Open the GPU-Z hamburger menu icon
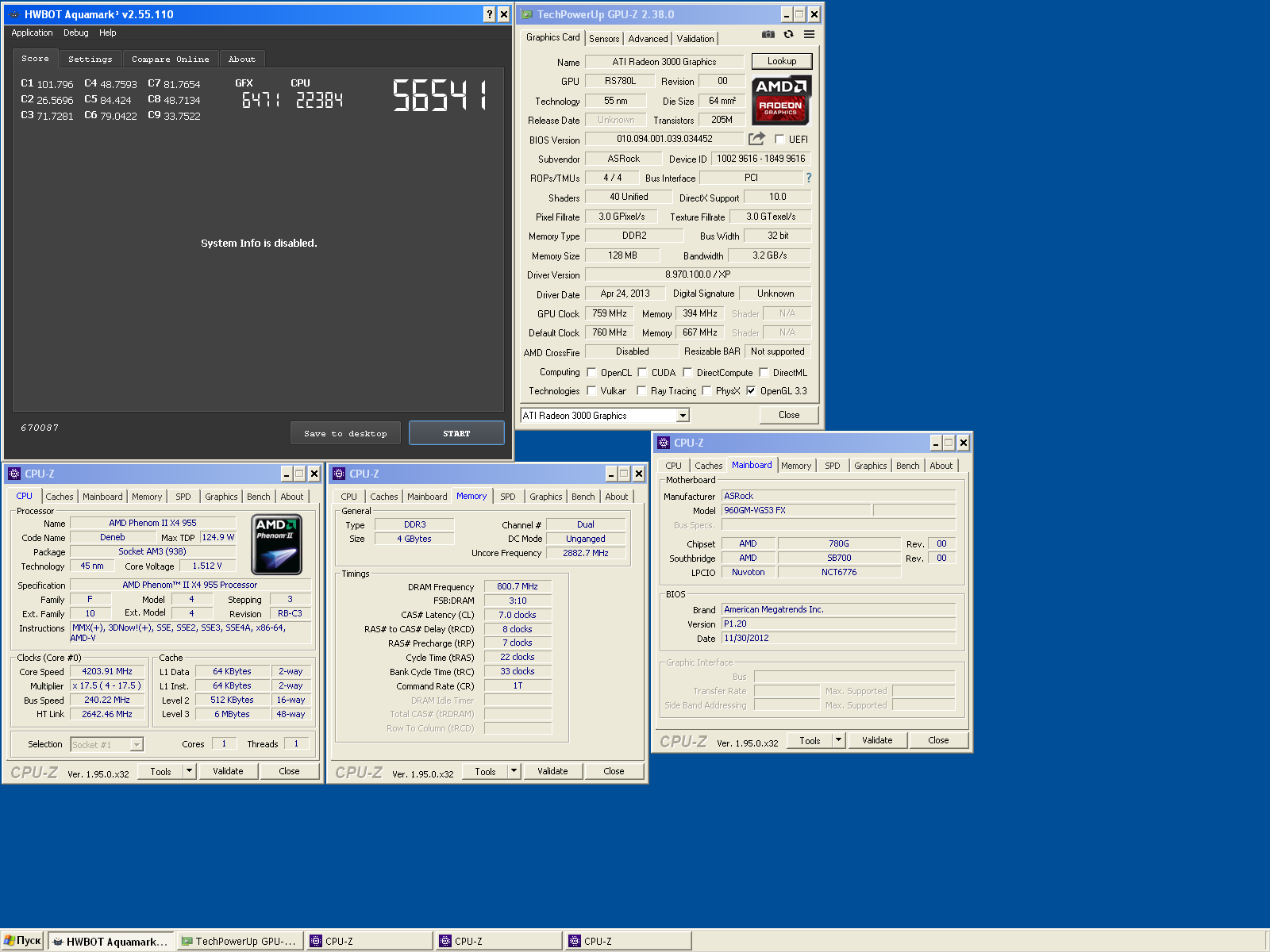The width and height of the screenshot is (1270, 952). 809,34
